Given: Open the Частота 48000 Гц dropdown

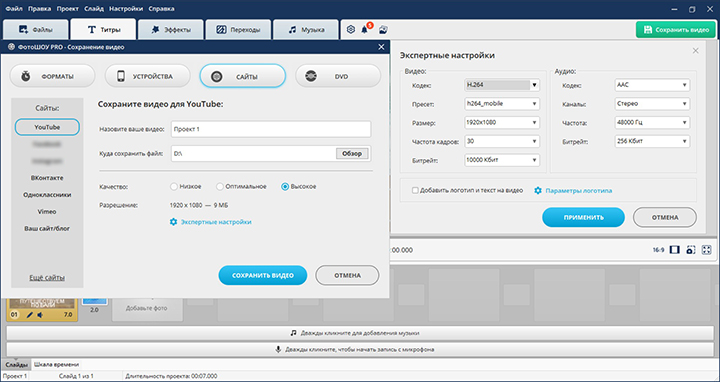Looking at the screenshot, I should (x=652, y=123).
